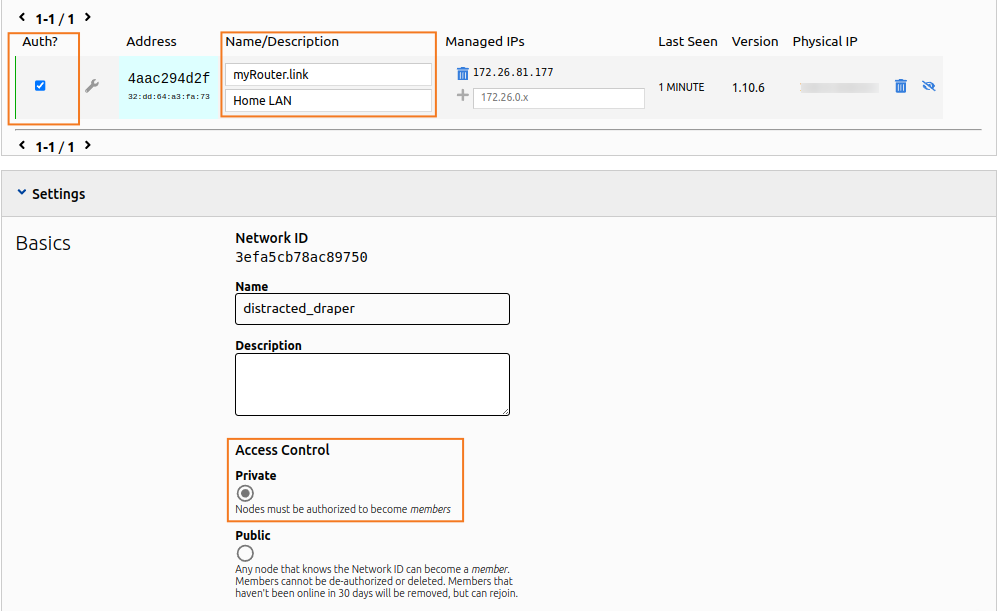Click the Address column header
Screen dimensions: 998x611
151,42
